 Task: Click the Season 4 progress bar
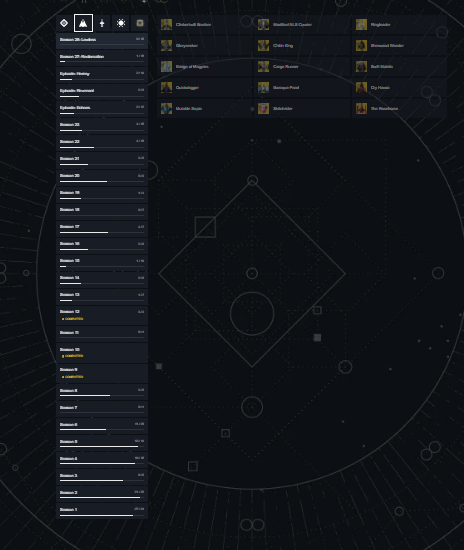pyautogui.click(x=102, y=463)
